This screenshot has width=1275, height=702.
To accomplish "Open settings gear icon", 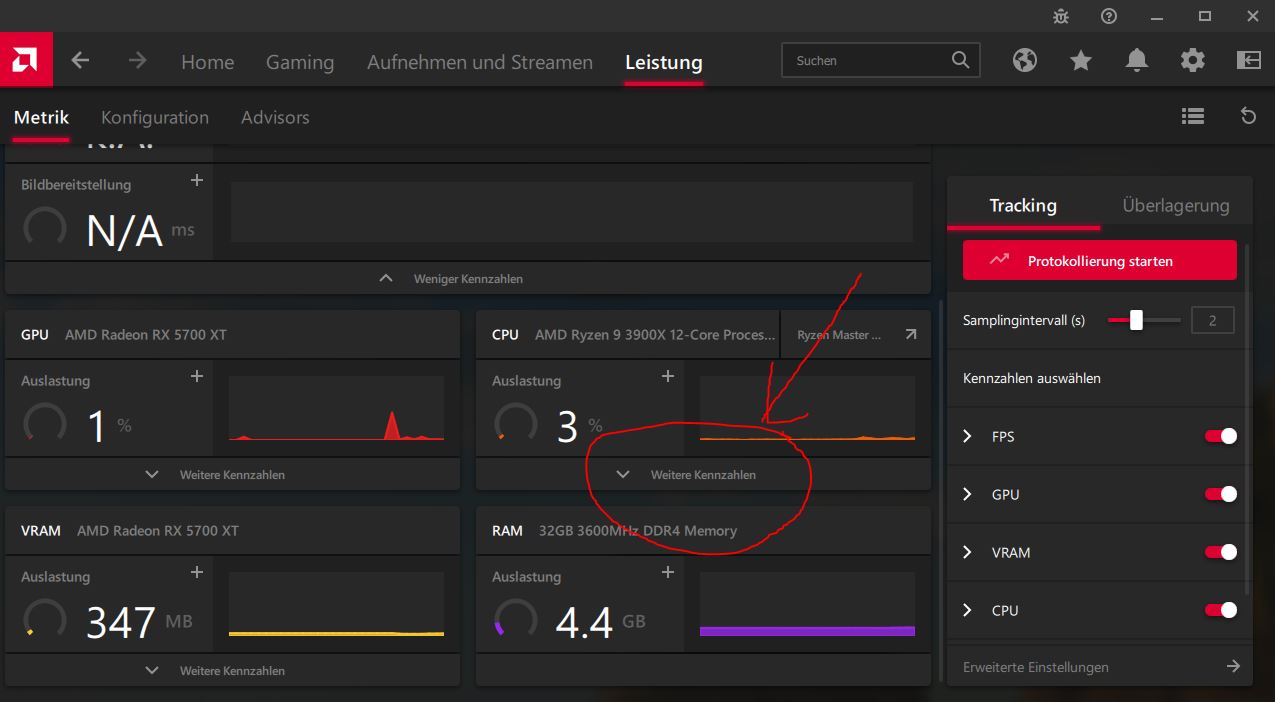I will point(1193,61).
